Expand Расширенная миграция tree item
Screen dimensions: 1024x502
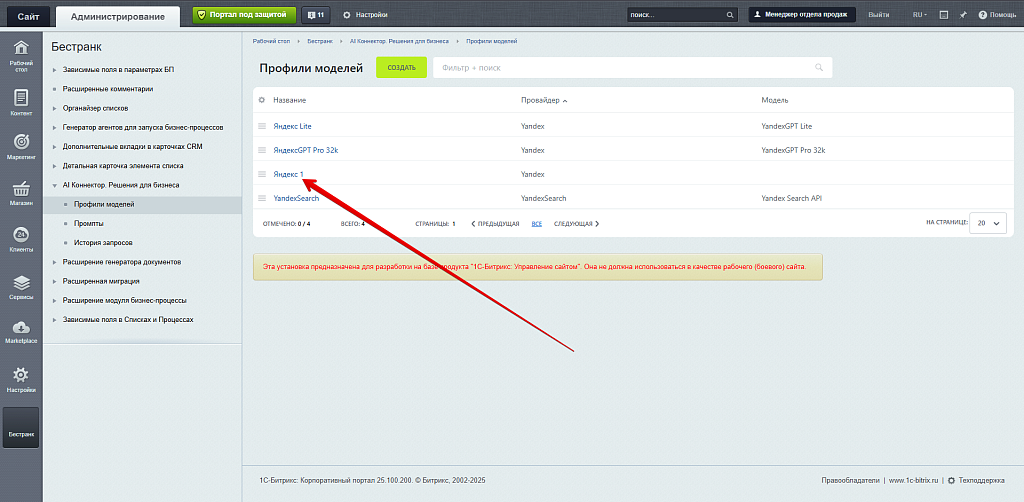click(54, 281)
